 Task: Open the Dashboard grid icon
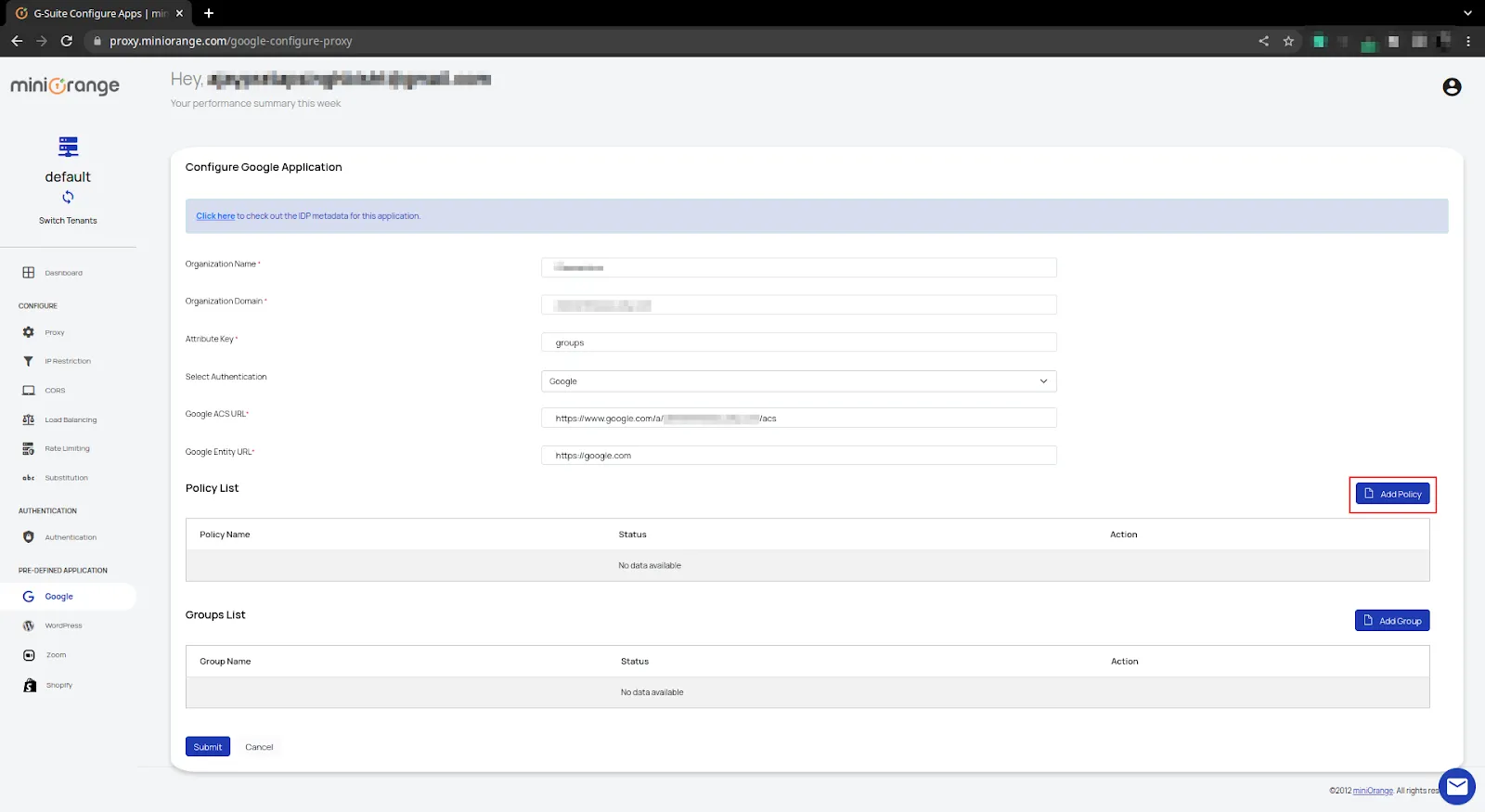tap(29, 273)
